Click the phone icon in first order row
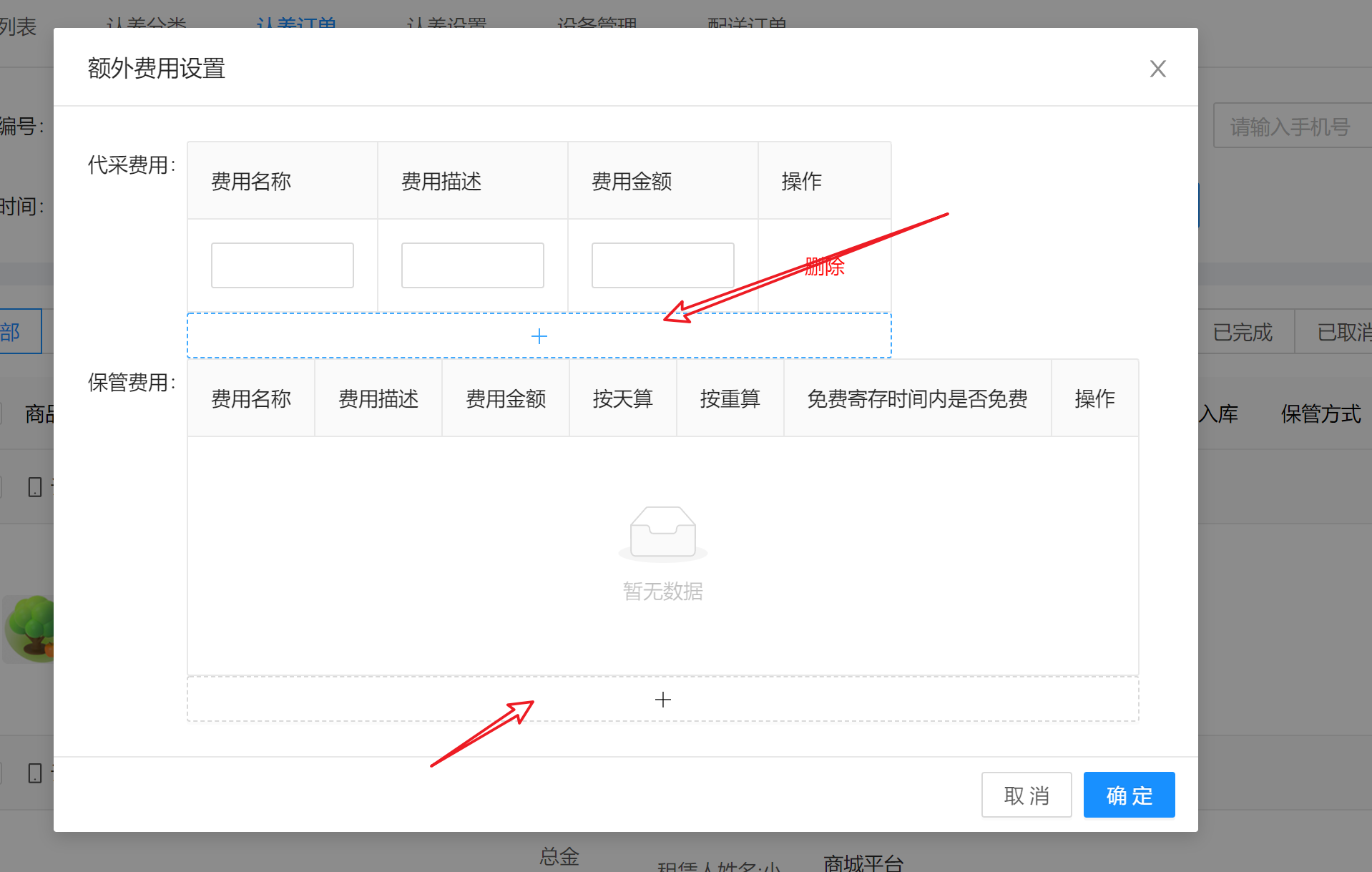 pos(34,487)
